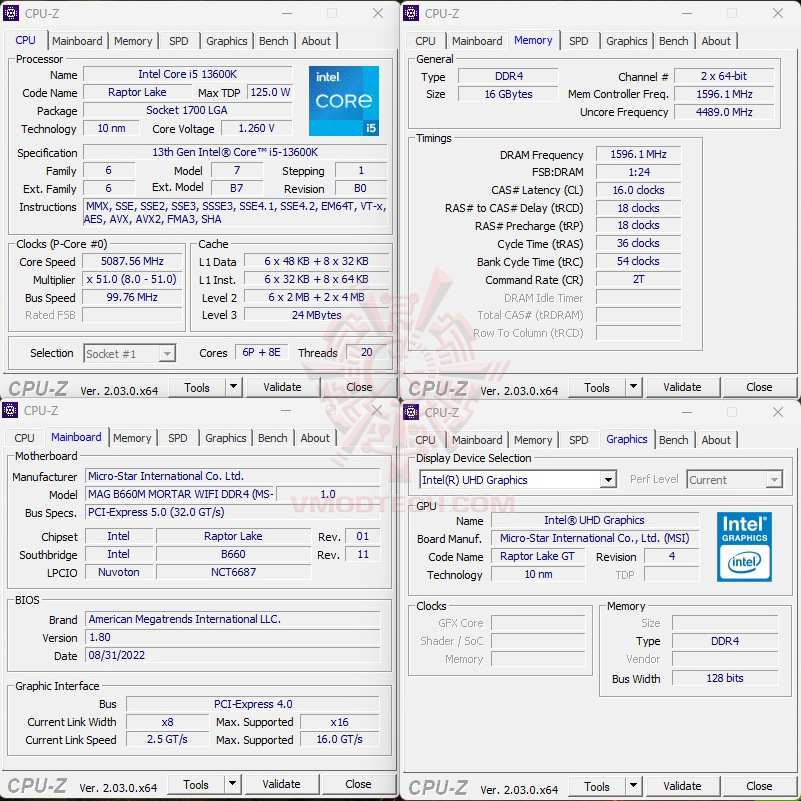Open Bench tab in the top-left CPU window

coord(273,41)
